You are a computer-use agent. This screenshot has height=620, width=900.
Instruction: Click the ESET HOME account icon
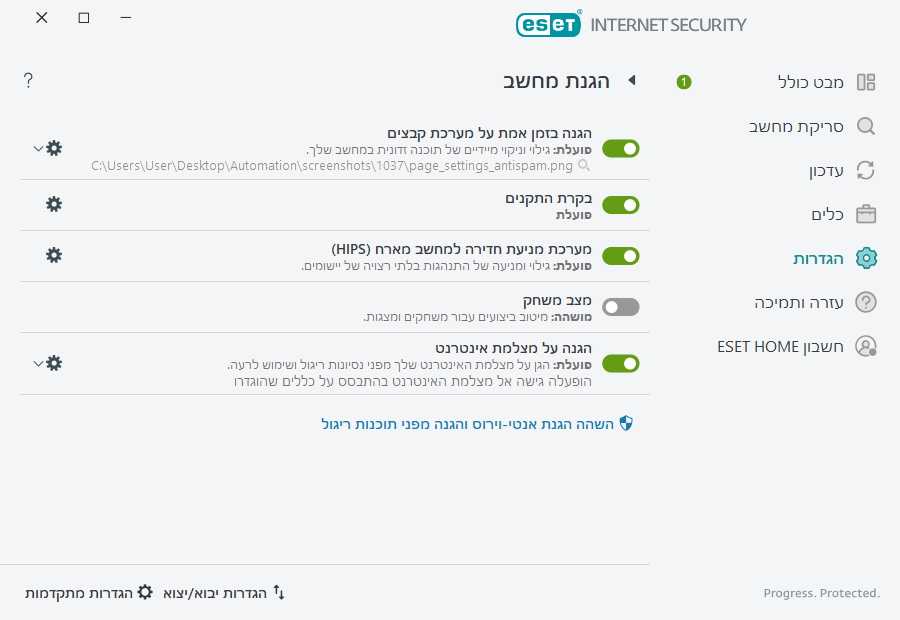(x=866, y=346)
